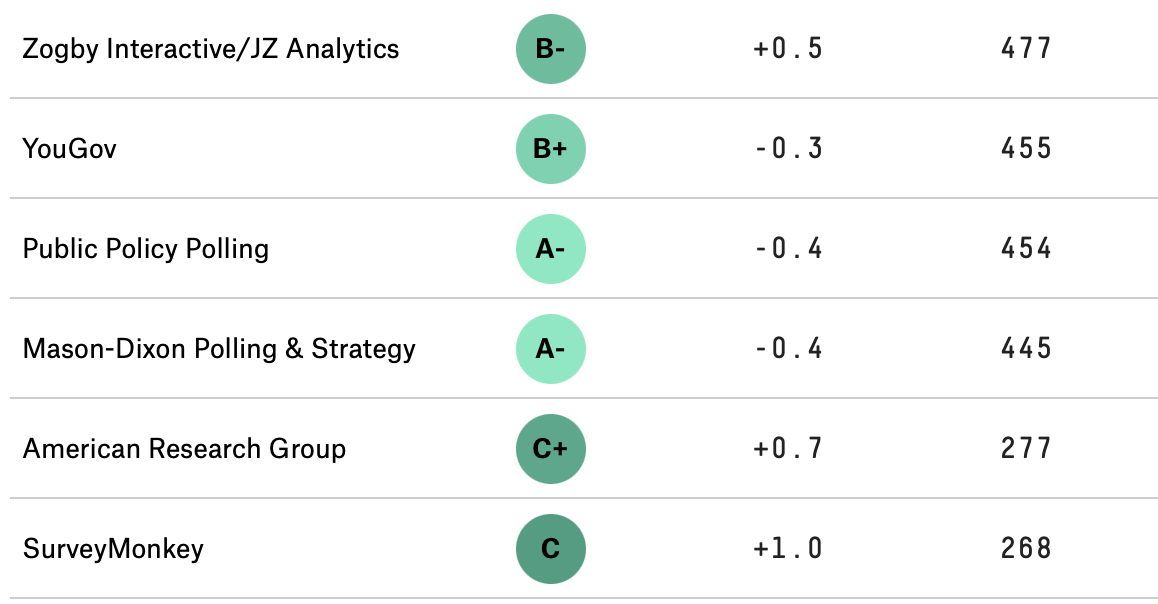The image size is (1158, 604).
Task: Click the +0.7 value for American Research Group
Action: pyautogui.click(x=787, y=449)
